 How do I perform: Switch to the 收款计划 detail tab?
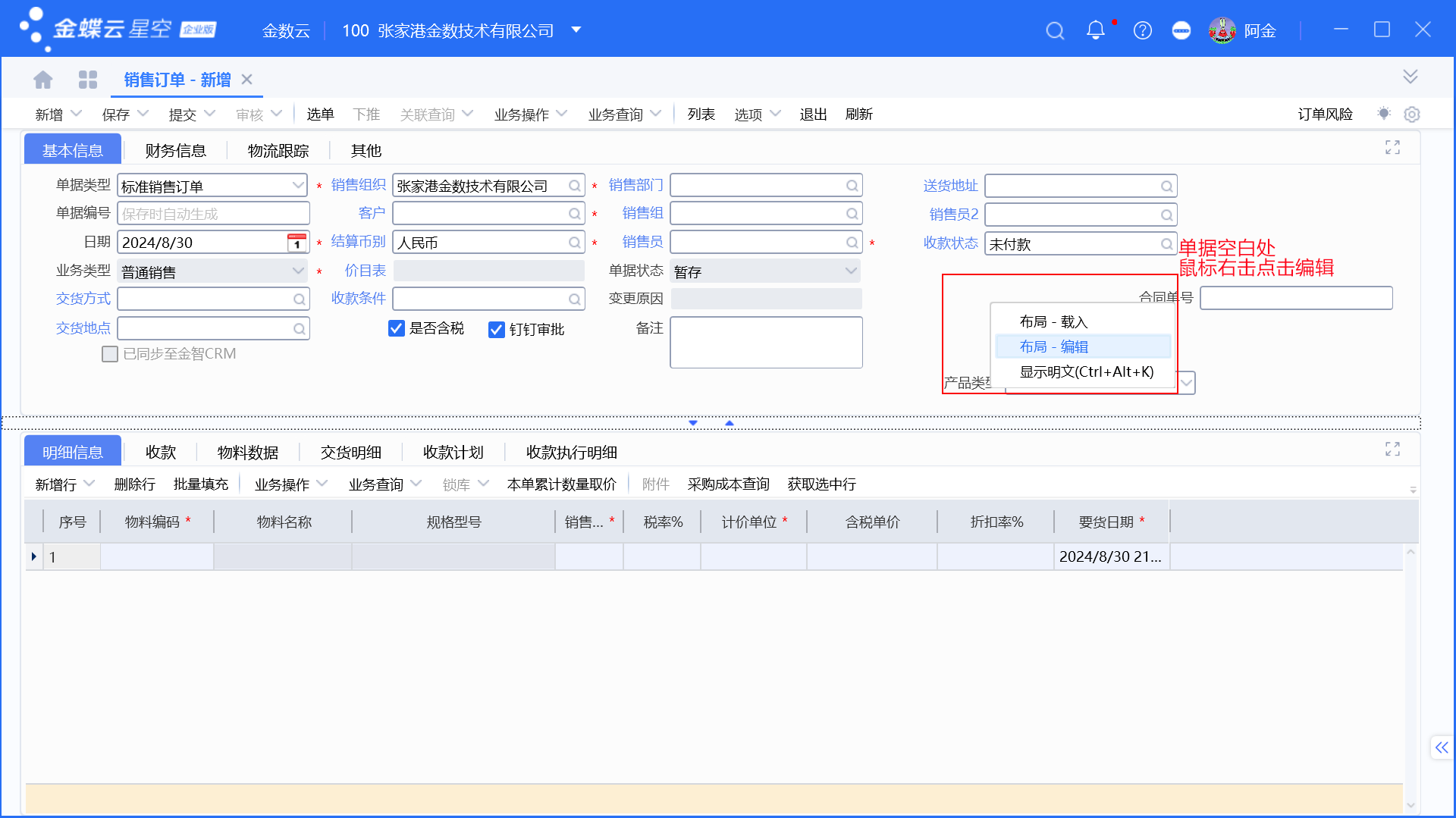tap(453, 453)
